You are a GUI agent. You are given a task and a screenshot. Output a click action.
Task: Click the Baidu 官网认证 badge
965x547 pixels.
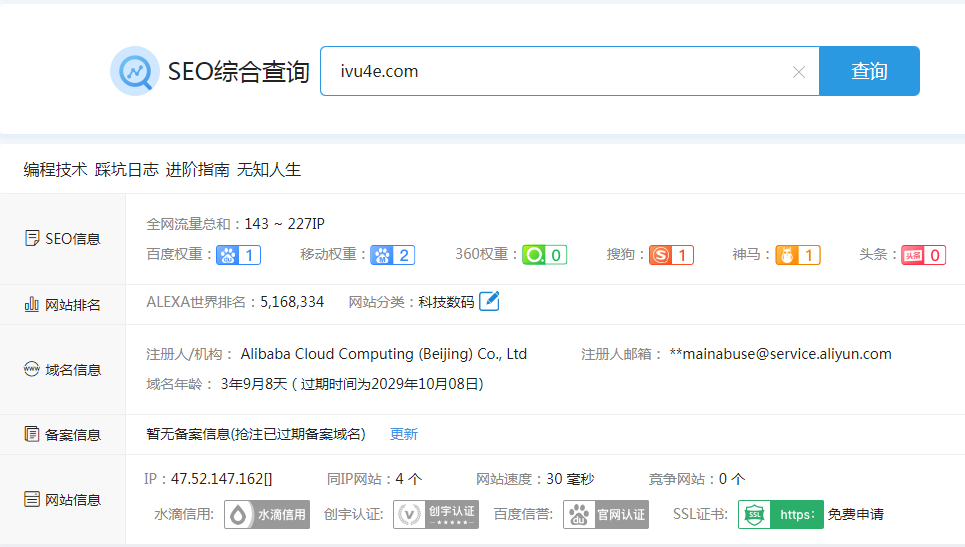click(606, 514)
